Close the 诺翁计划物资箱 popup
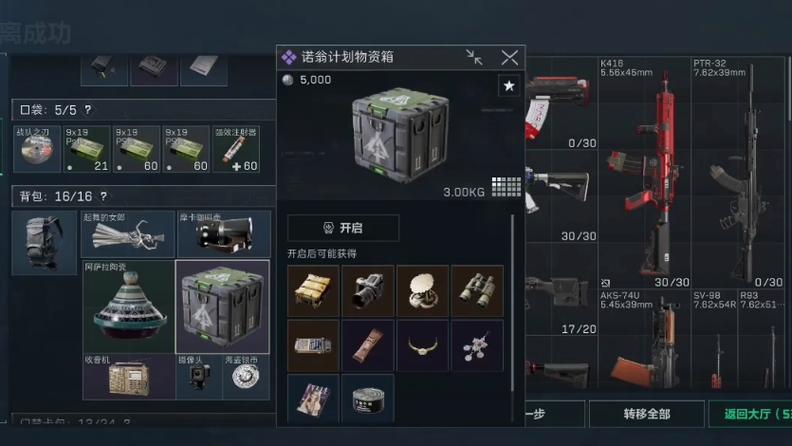This screenshot has width=792, height=446. point(510,58)
